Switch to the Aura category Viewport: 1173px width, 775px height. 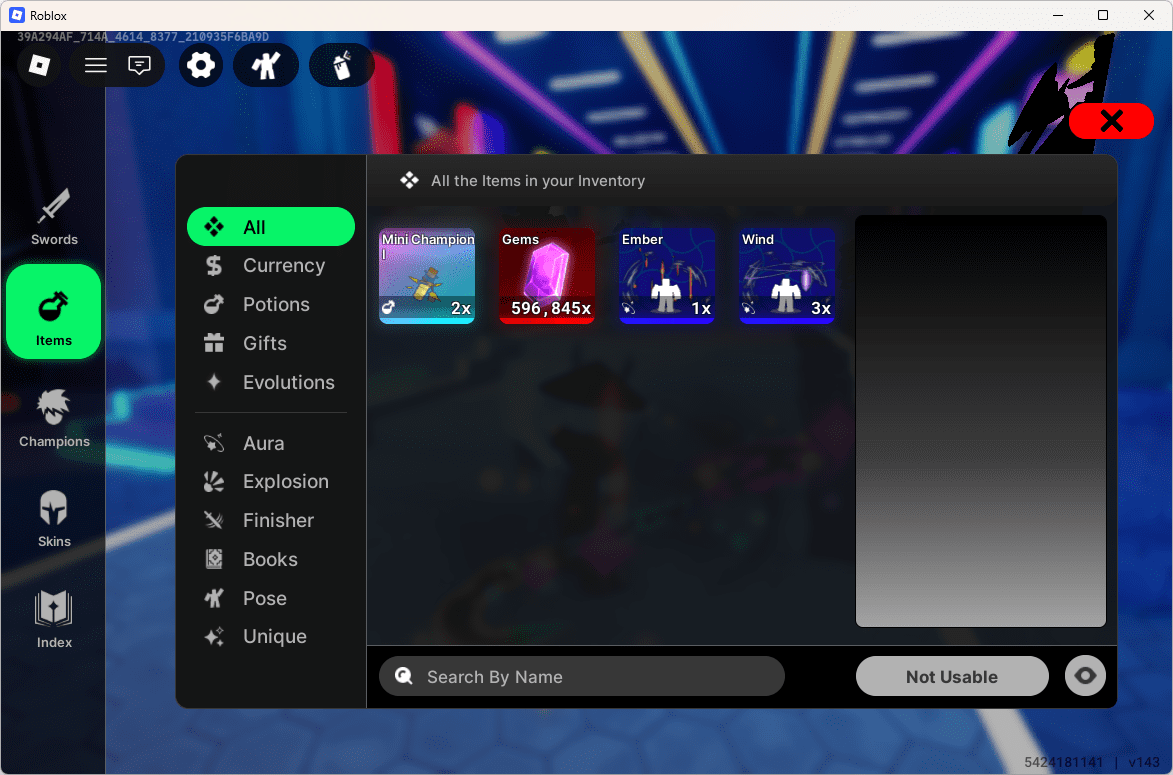(x=263, y=443)
